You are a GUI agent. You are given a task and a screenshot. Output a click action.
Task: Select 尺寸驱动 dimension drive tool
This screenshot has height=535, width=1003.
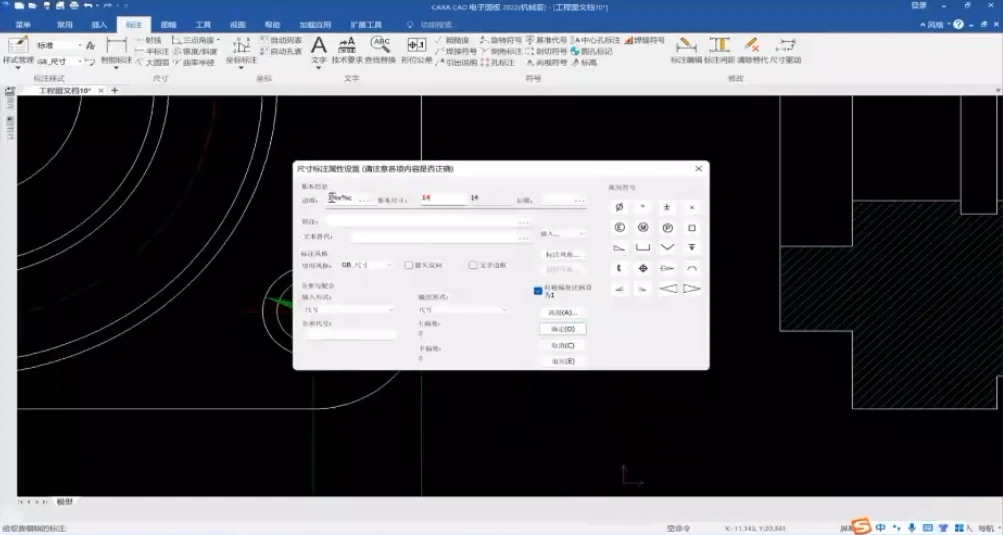[x=786, y=51]
